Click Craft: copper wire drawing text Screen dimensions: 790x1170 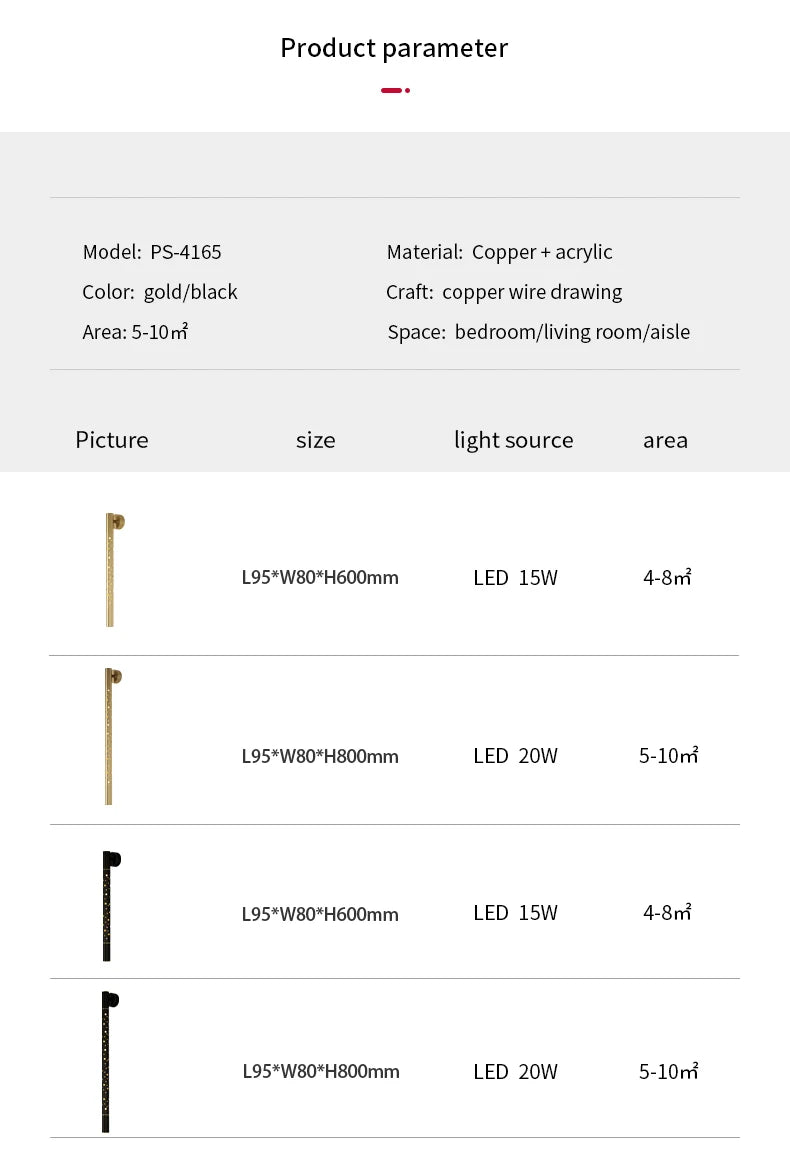504,292
